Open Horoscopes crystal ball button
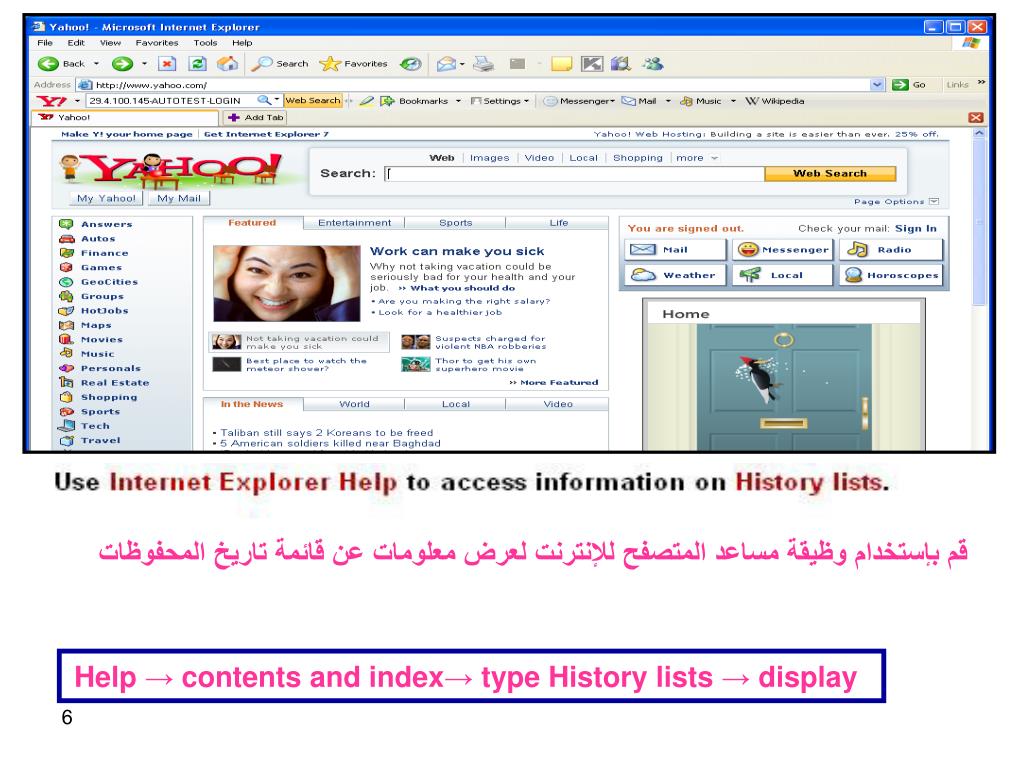This screenshot has width=1024, height=768. click(x=891, y=275)
